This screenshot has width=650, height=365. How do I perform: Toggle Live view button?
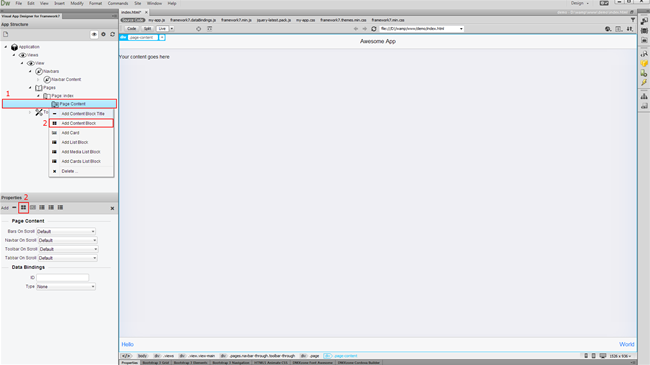162,29
